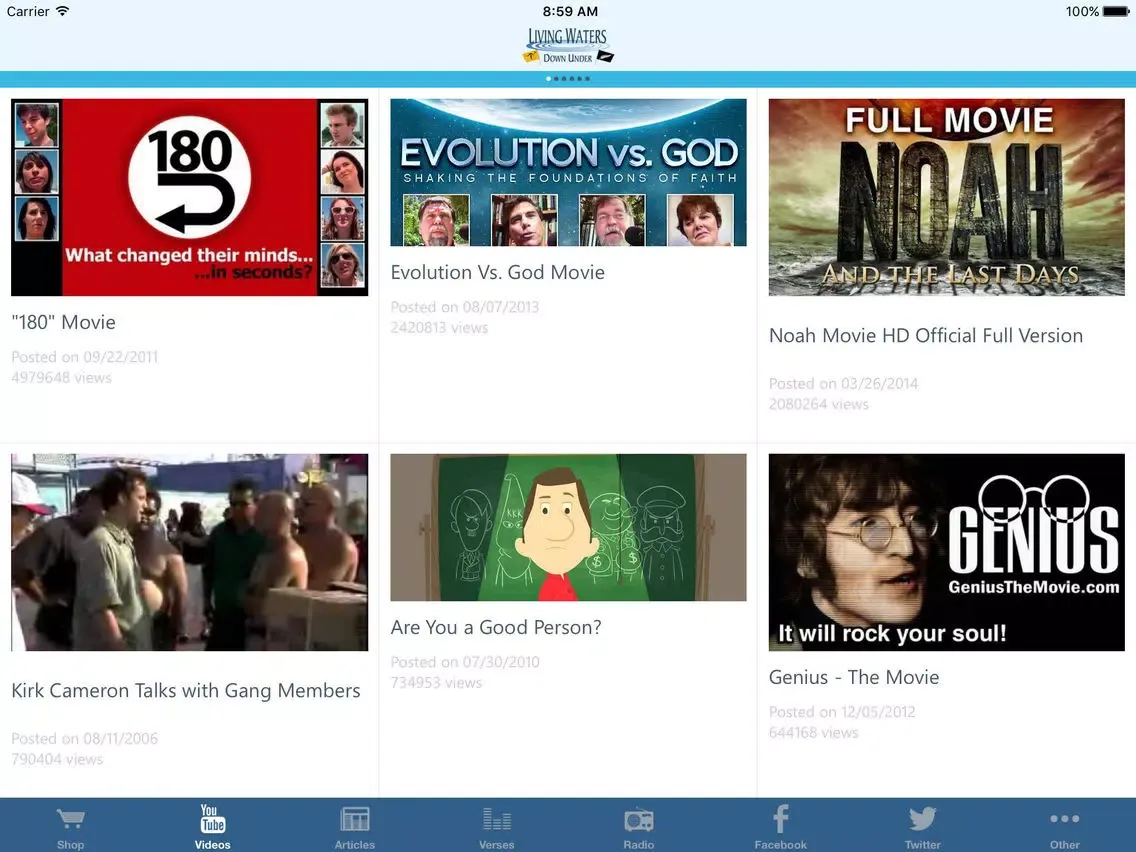
Task: Click the "2080264 views" count
Action: coord(819,404)
